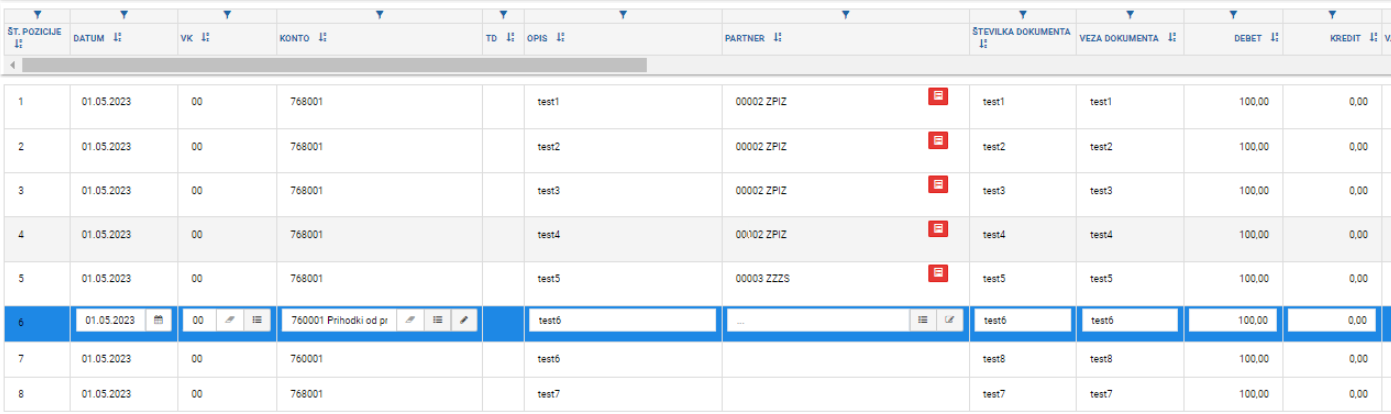Open filter funnel above Številka dokumenta column
The width and height of the screenshot is (1391, 414).
pos(1023,14)
